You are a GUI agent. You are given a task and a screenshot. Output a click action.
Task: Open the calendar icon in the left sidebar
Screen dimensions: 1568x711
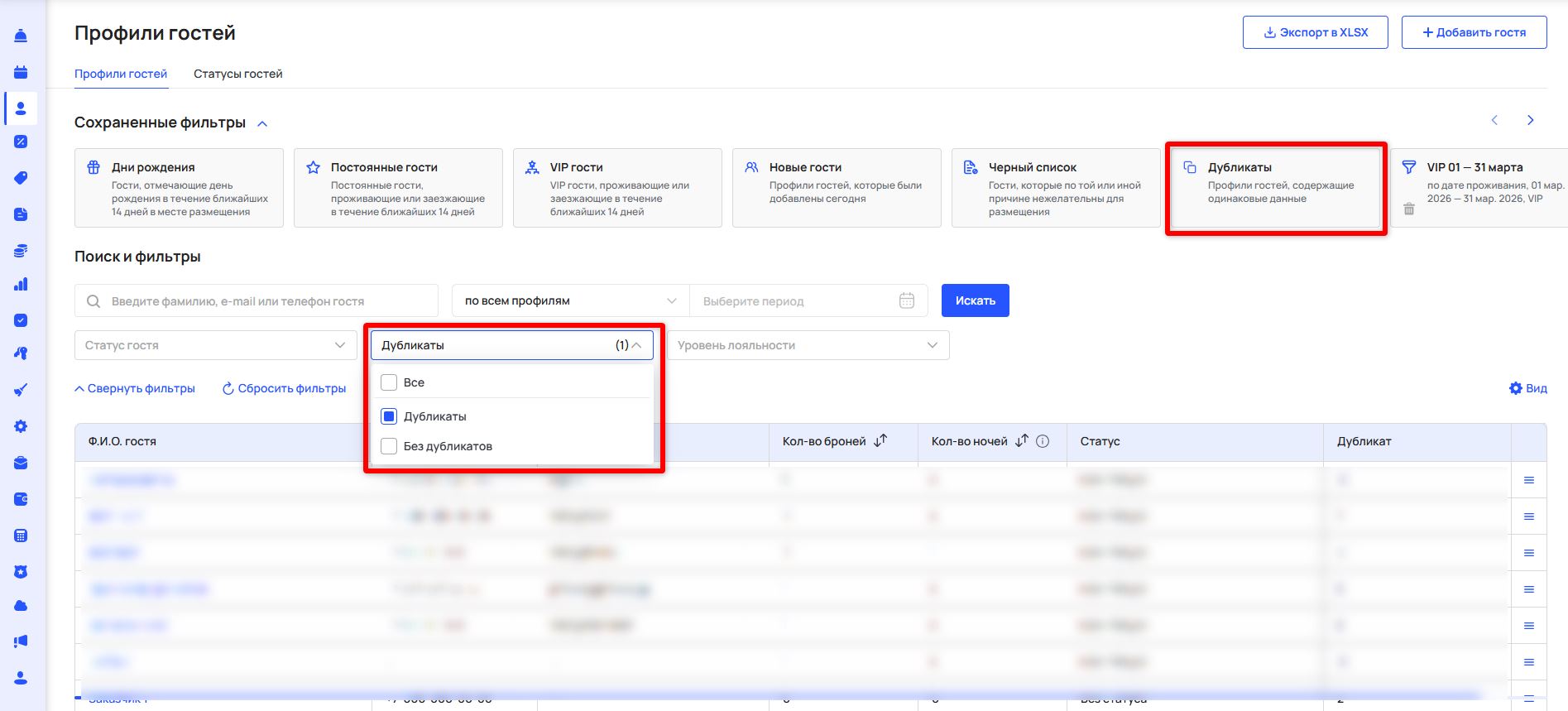coord(21,72)
